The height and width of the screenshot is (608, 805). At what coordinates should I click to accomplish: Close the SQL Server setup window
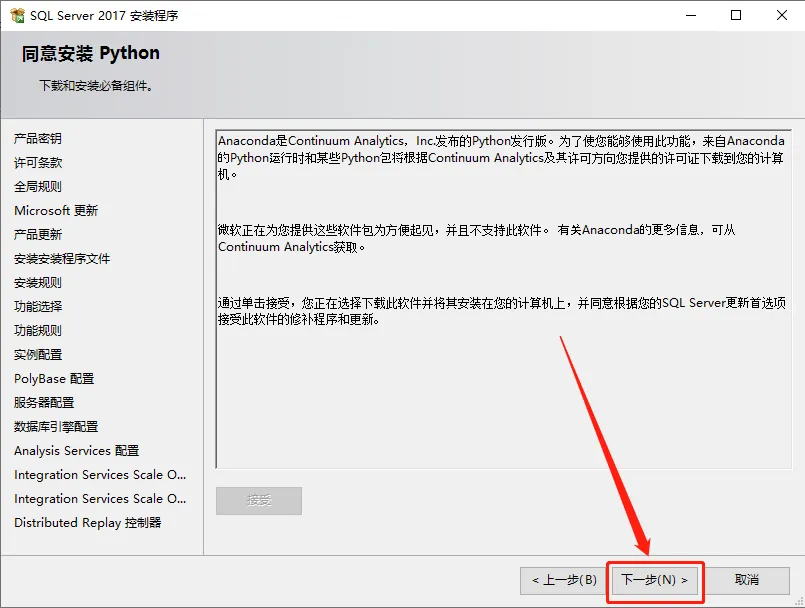coord(781,15)
